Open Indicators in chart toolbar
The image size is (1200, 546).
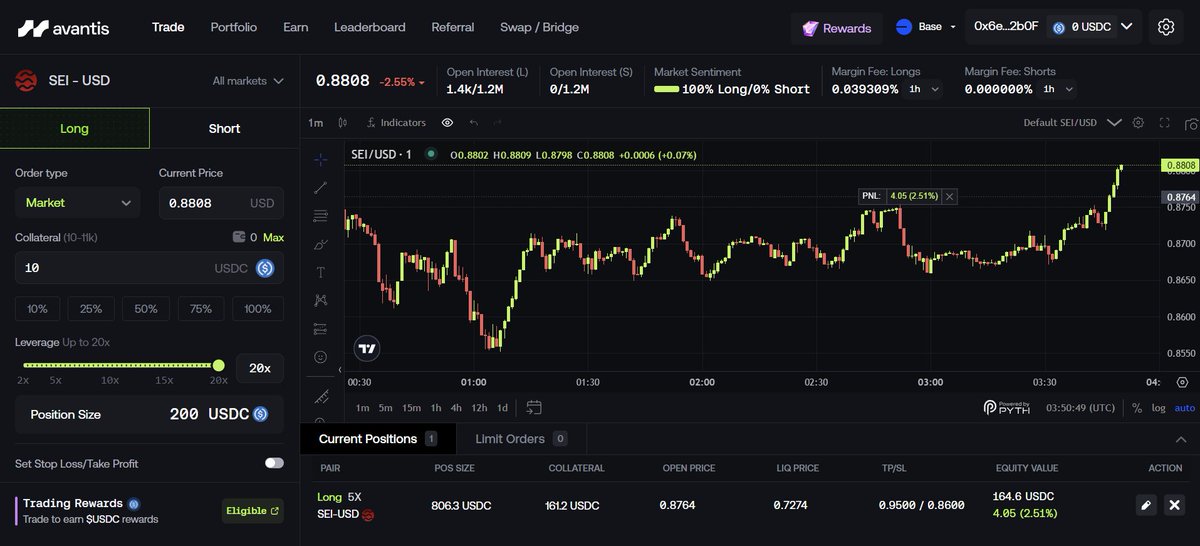pyautogui.click(x=396, y=122)
